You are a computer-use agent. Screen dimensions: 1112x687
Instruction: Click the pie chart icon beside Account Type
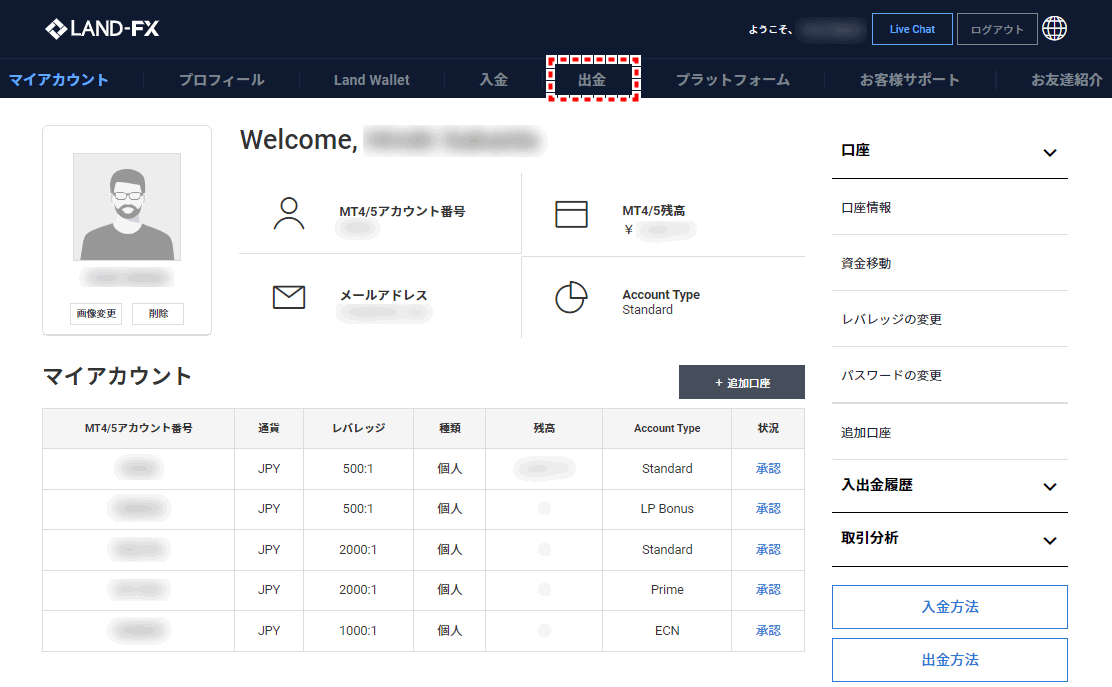571,297
